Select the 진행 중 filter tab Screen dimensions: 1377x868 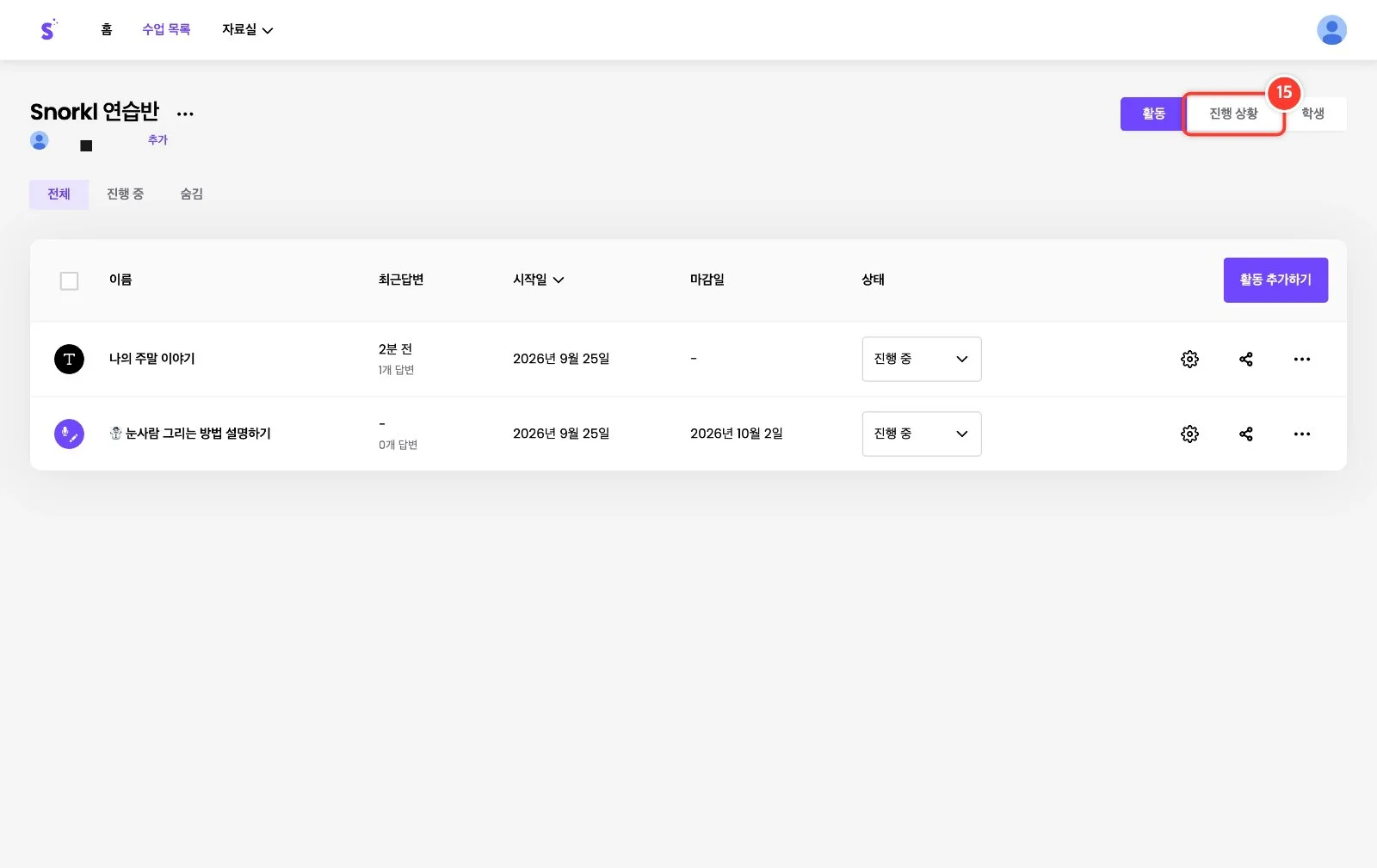[x=125, y=194]
